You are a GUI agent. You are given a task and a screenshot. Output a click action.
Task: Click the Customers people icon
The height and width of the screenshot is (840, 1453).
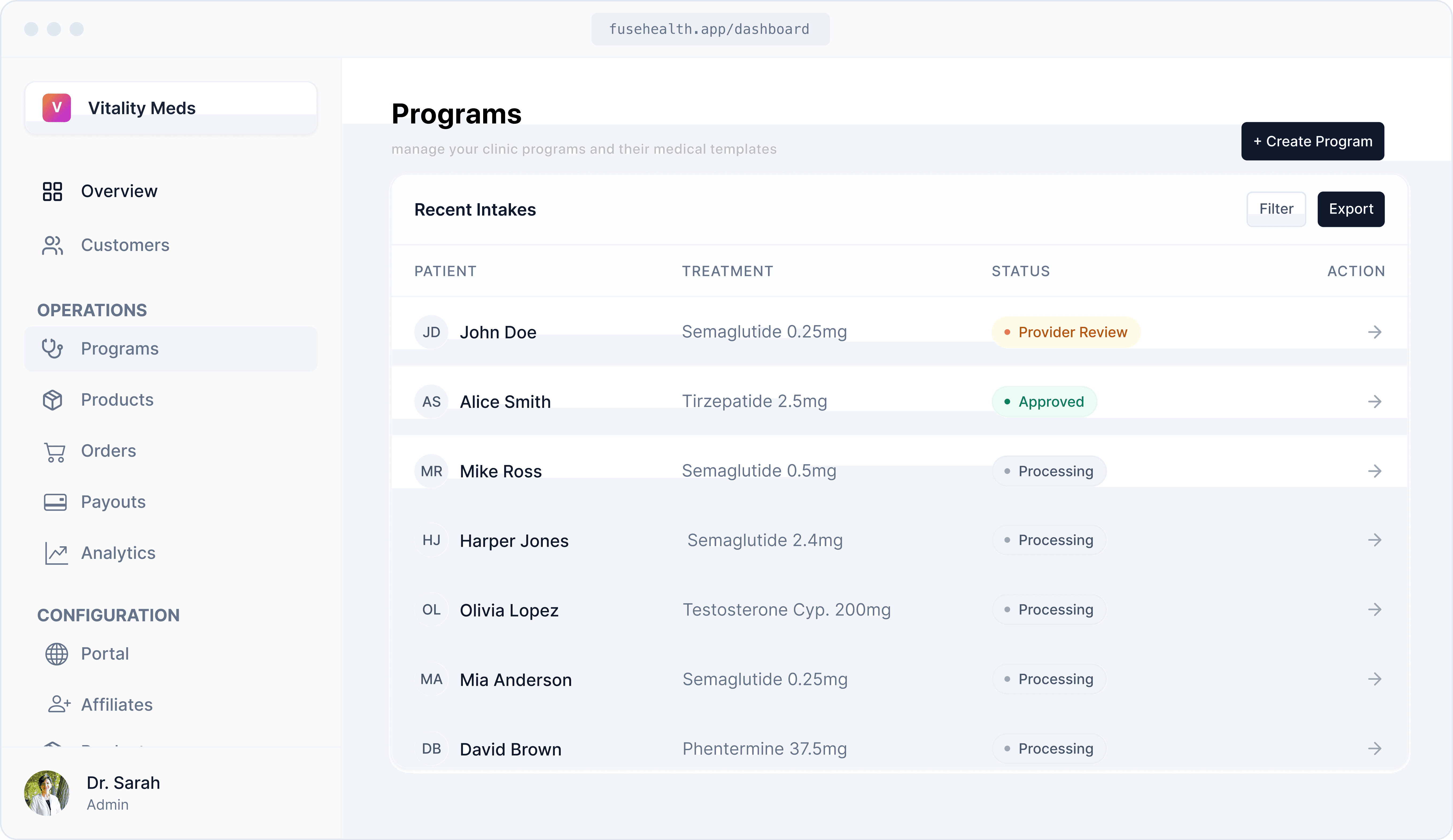[x=52, y=246]
